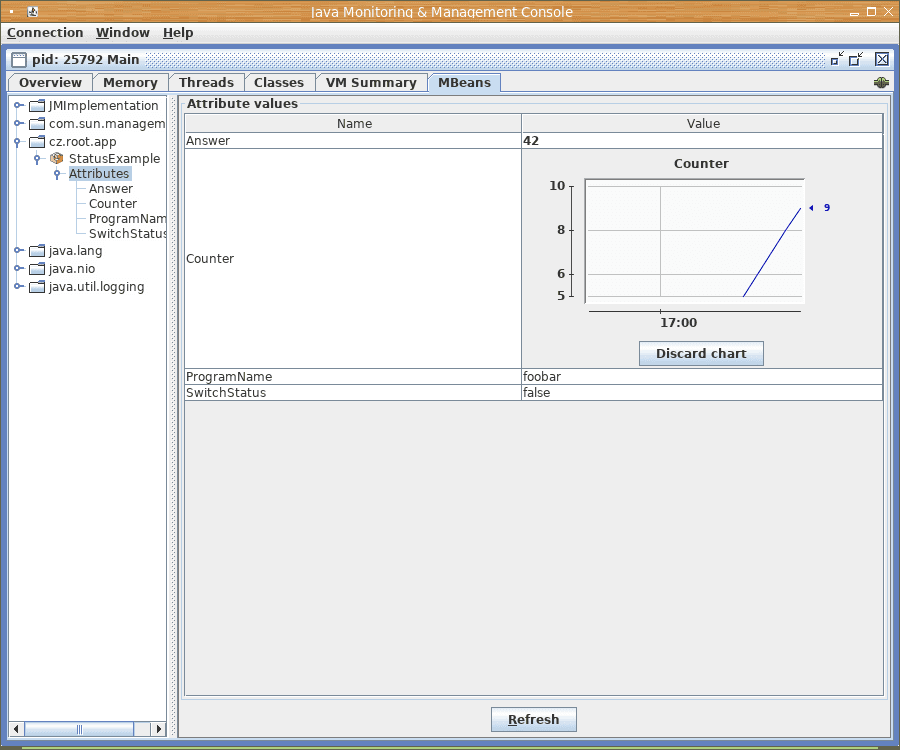Open the Connection menu
This screenshot has width=900, height=750.
(x=45, y=33)
